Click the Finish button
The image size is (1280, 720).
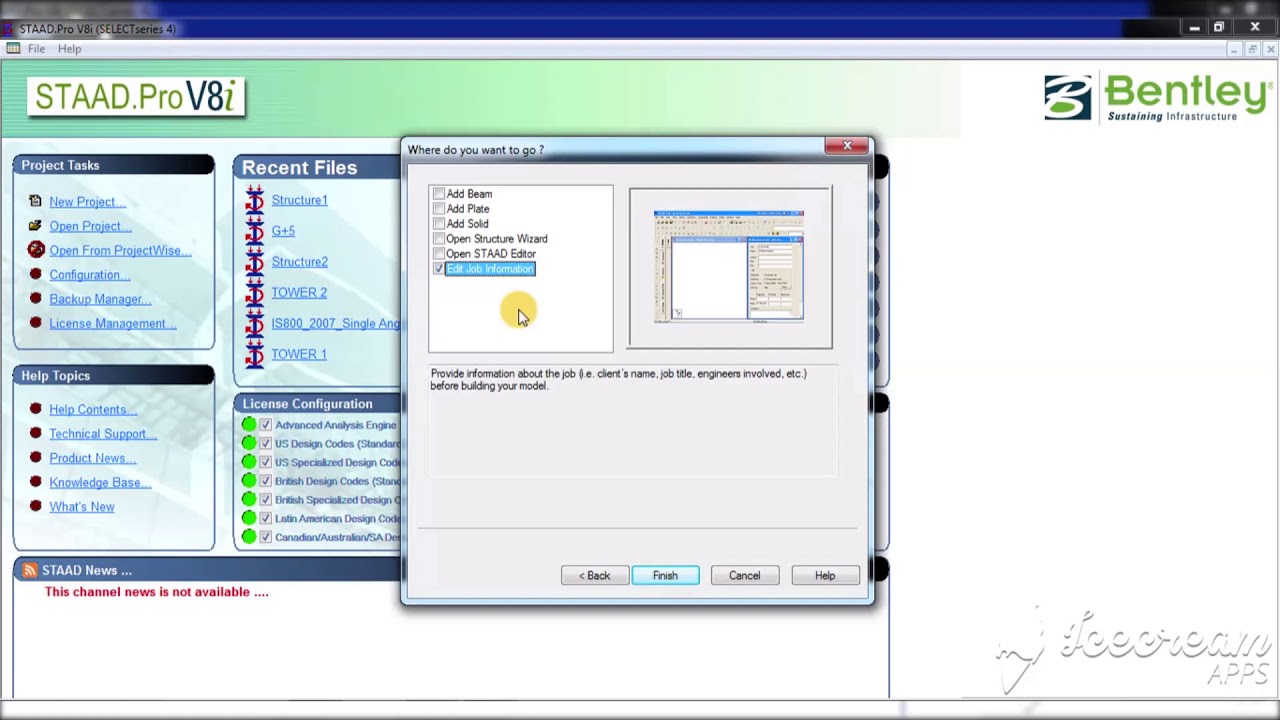coord(665,576)
